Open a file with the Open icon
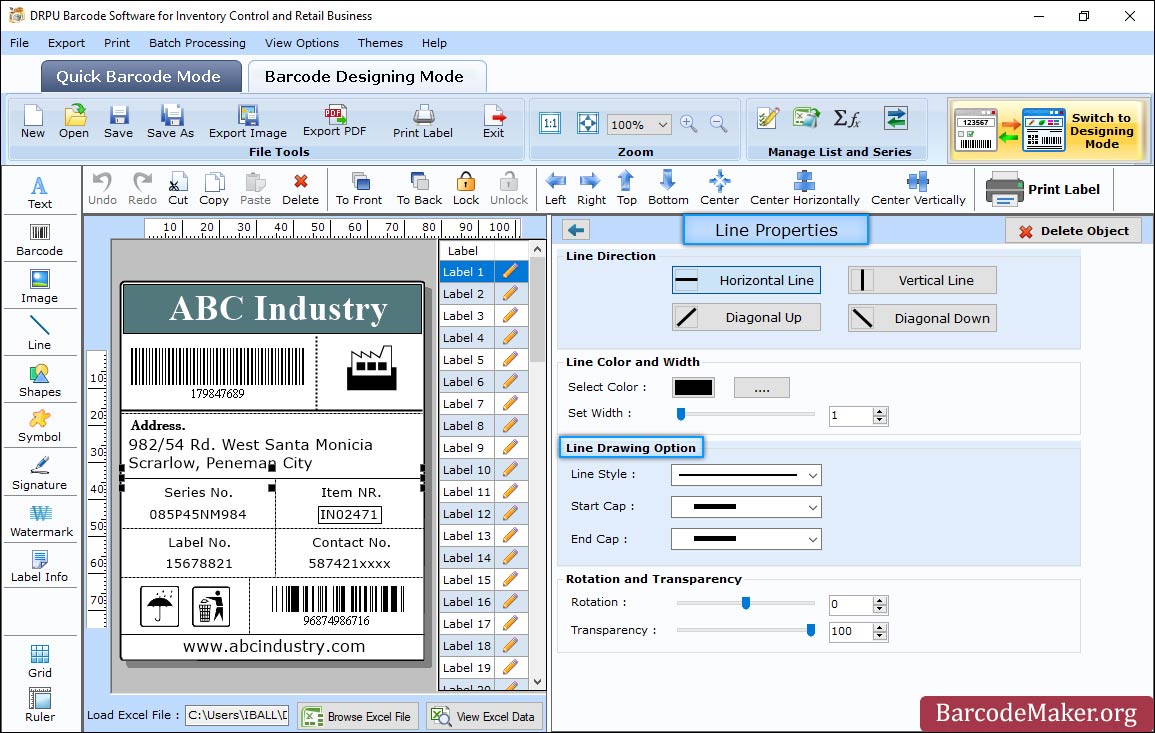This screenshot has height=733, width=1155. coord(74,122)
